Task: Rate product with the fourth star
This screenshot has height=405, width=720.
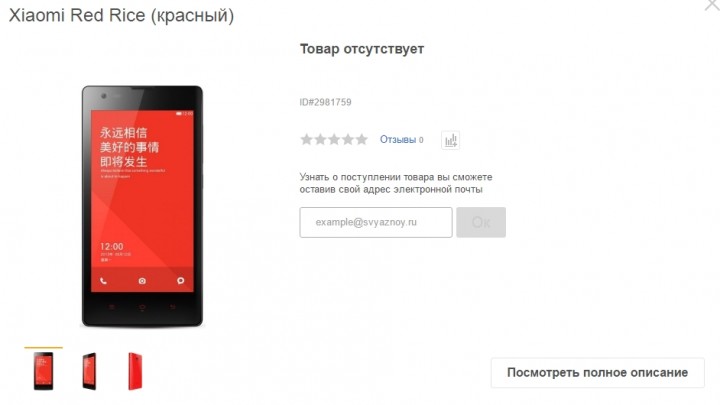Action: point(348,139)
